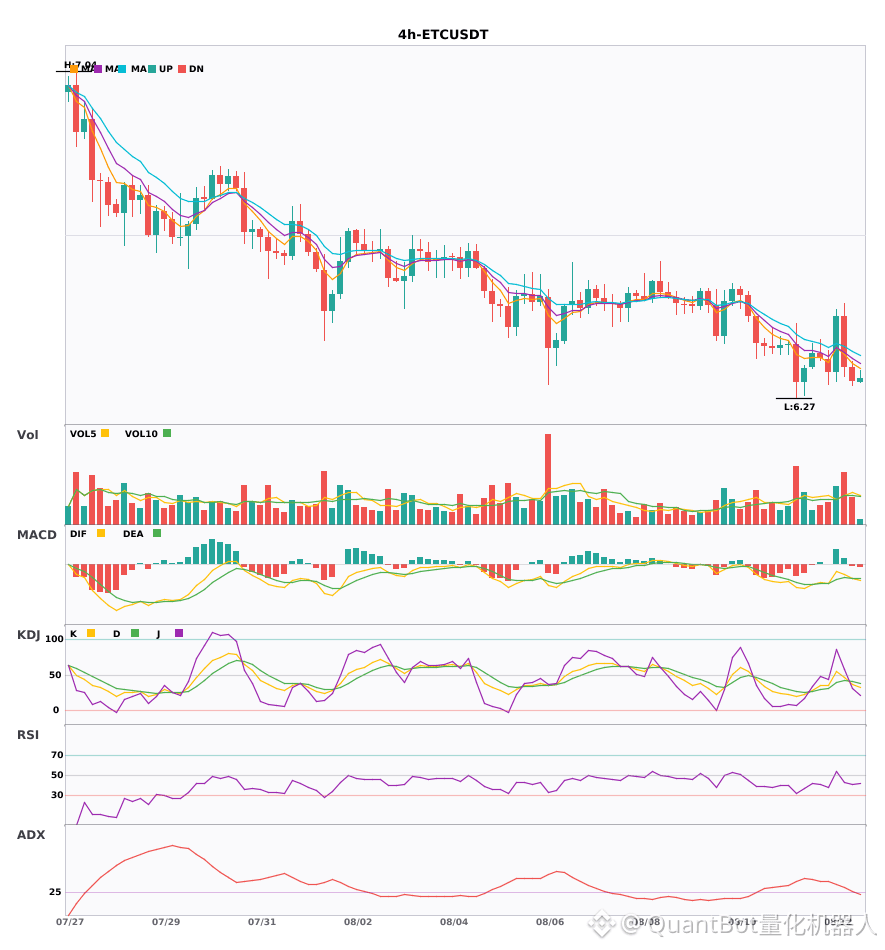Click the RSI axis value 50
Viewport: 885px width, 950px height.
[57, 775]
